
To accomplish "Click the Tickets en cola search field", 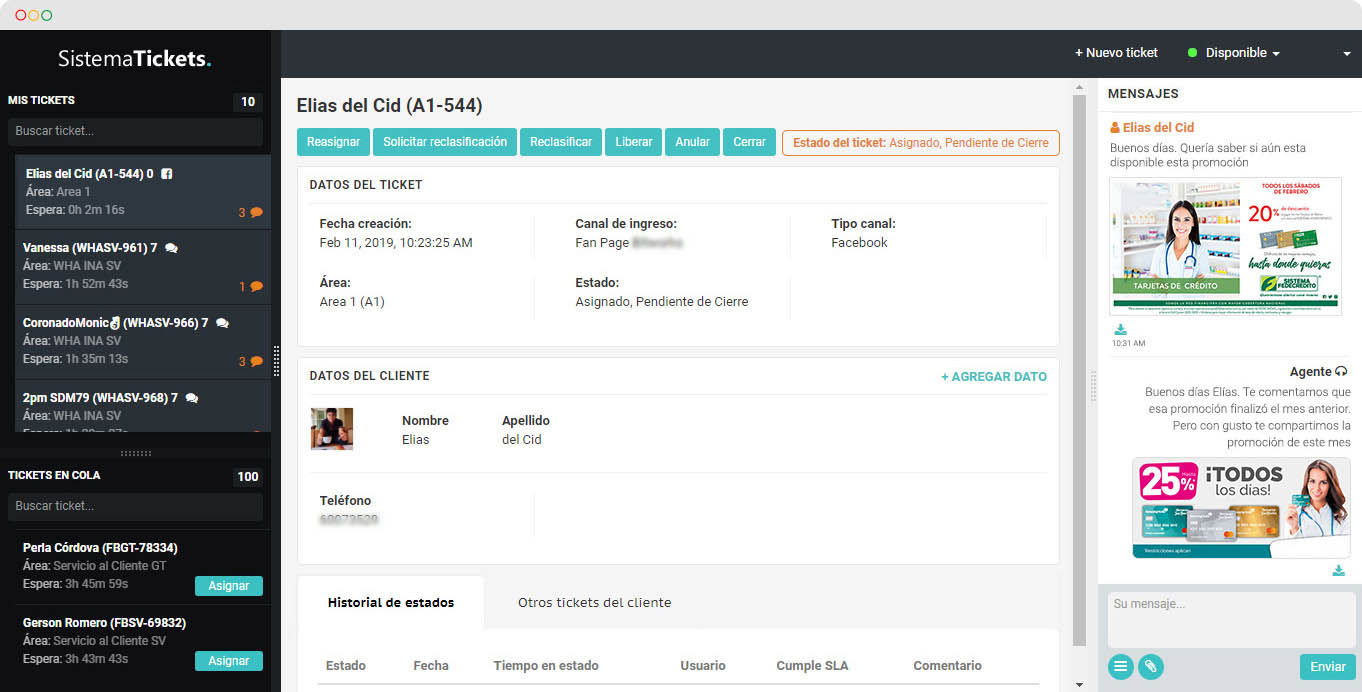I will [135, 506].
